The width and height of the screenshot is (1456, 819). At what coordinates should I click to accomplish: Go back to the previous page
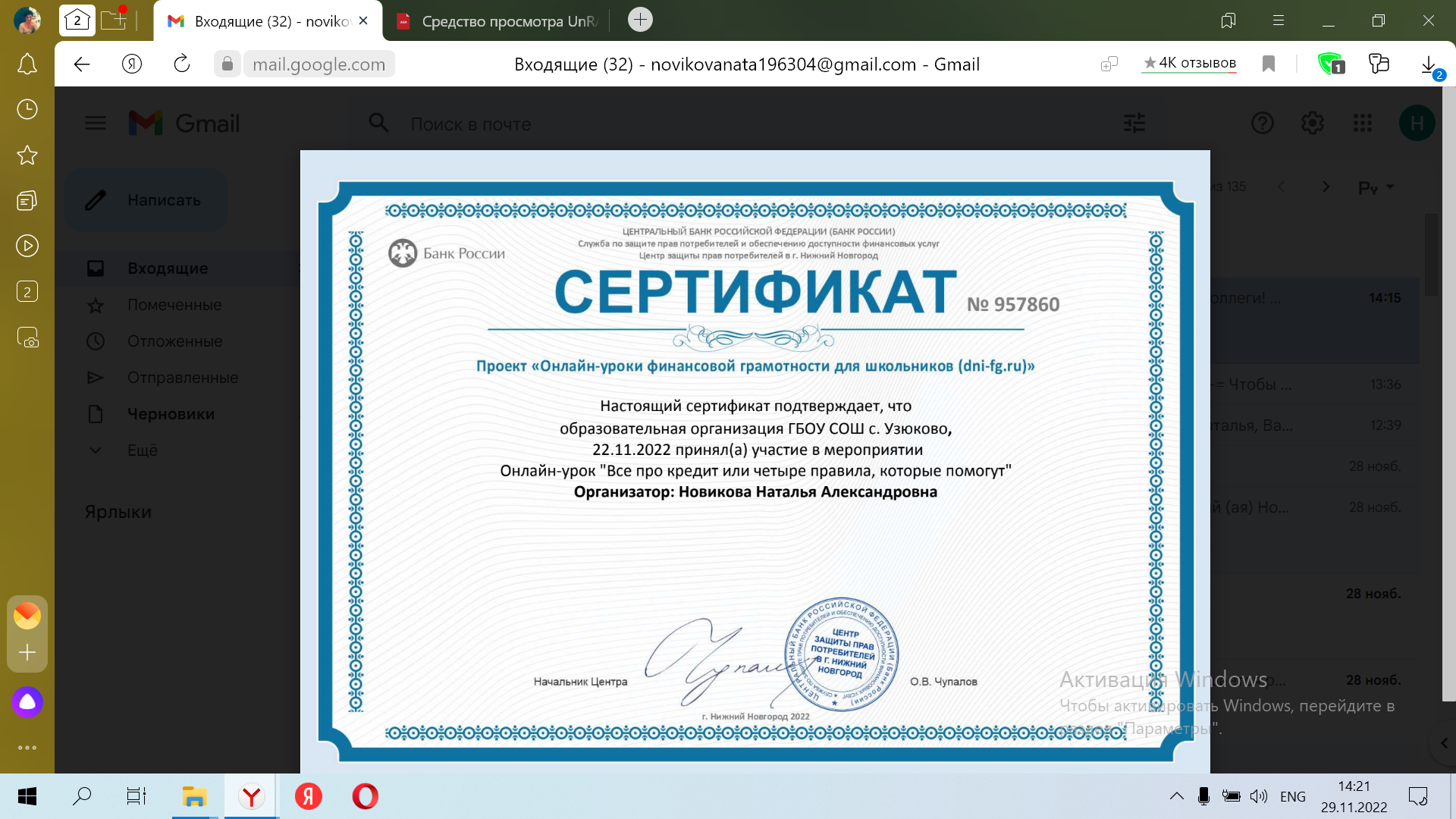(82, 64)
